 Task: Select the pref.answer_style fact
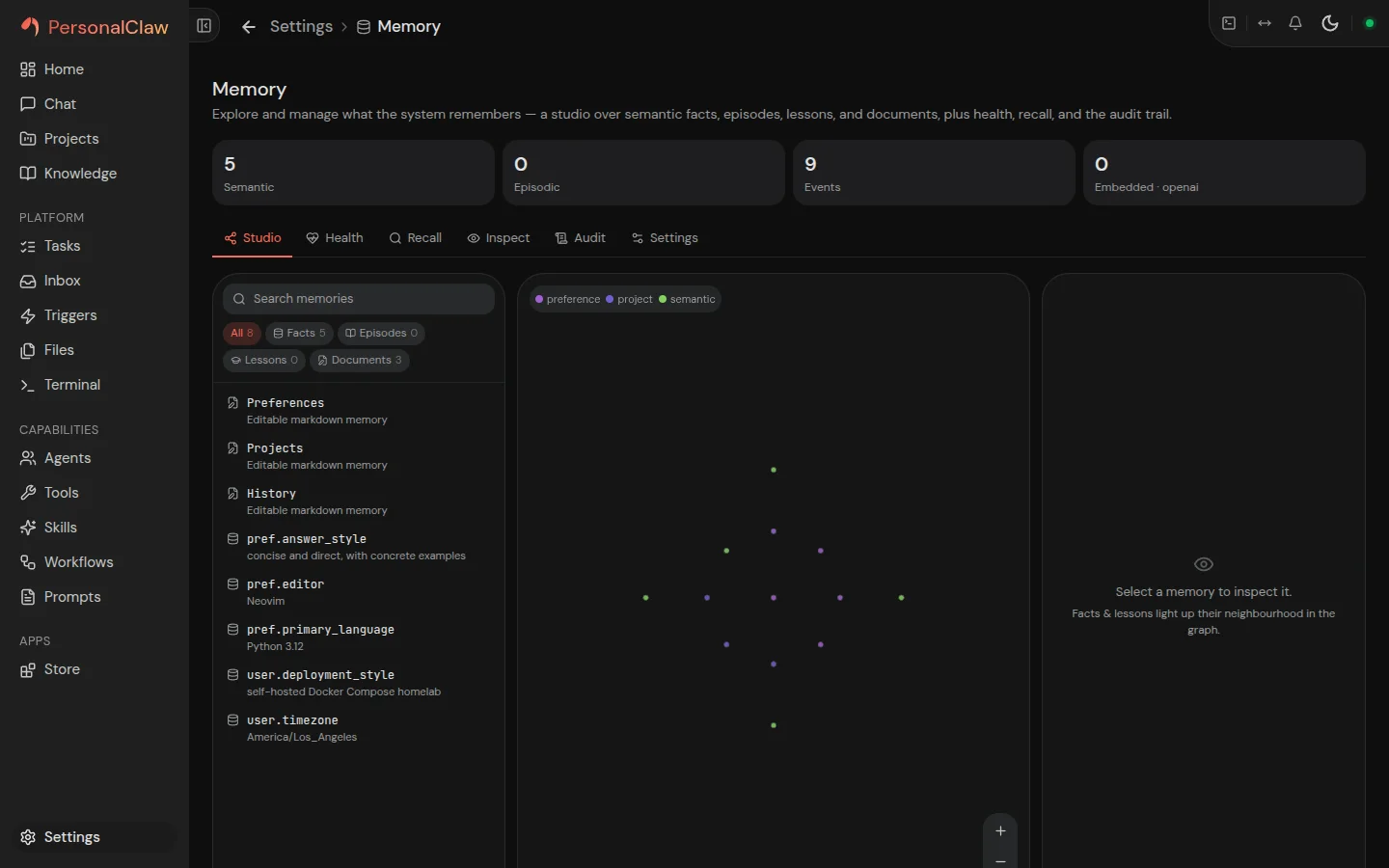pos(359,547)
